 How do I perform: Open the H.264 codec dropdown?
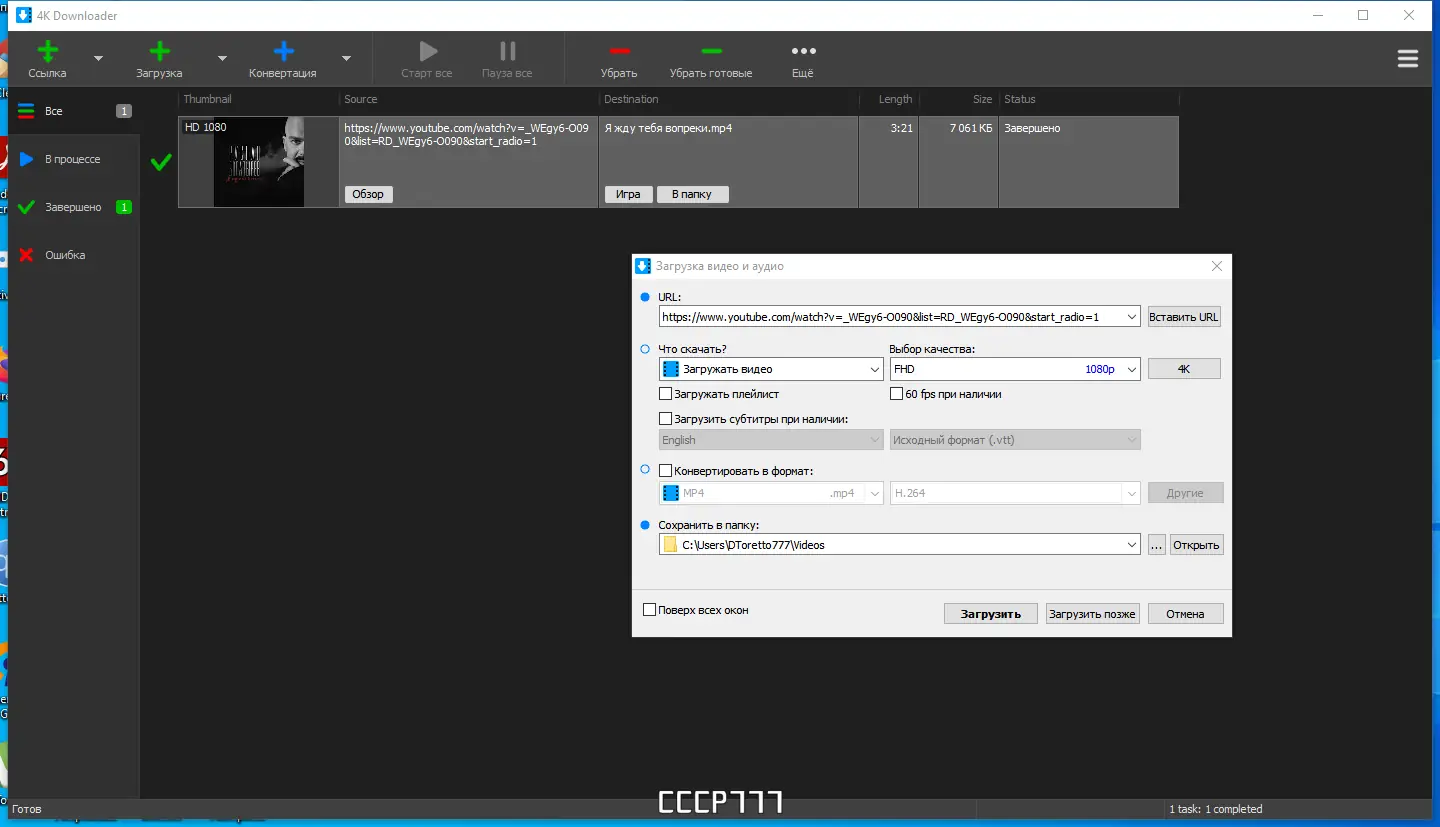click(1015, 493)
